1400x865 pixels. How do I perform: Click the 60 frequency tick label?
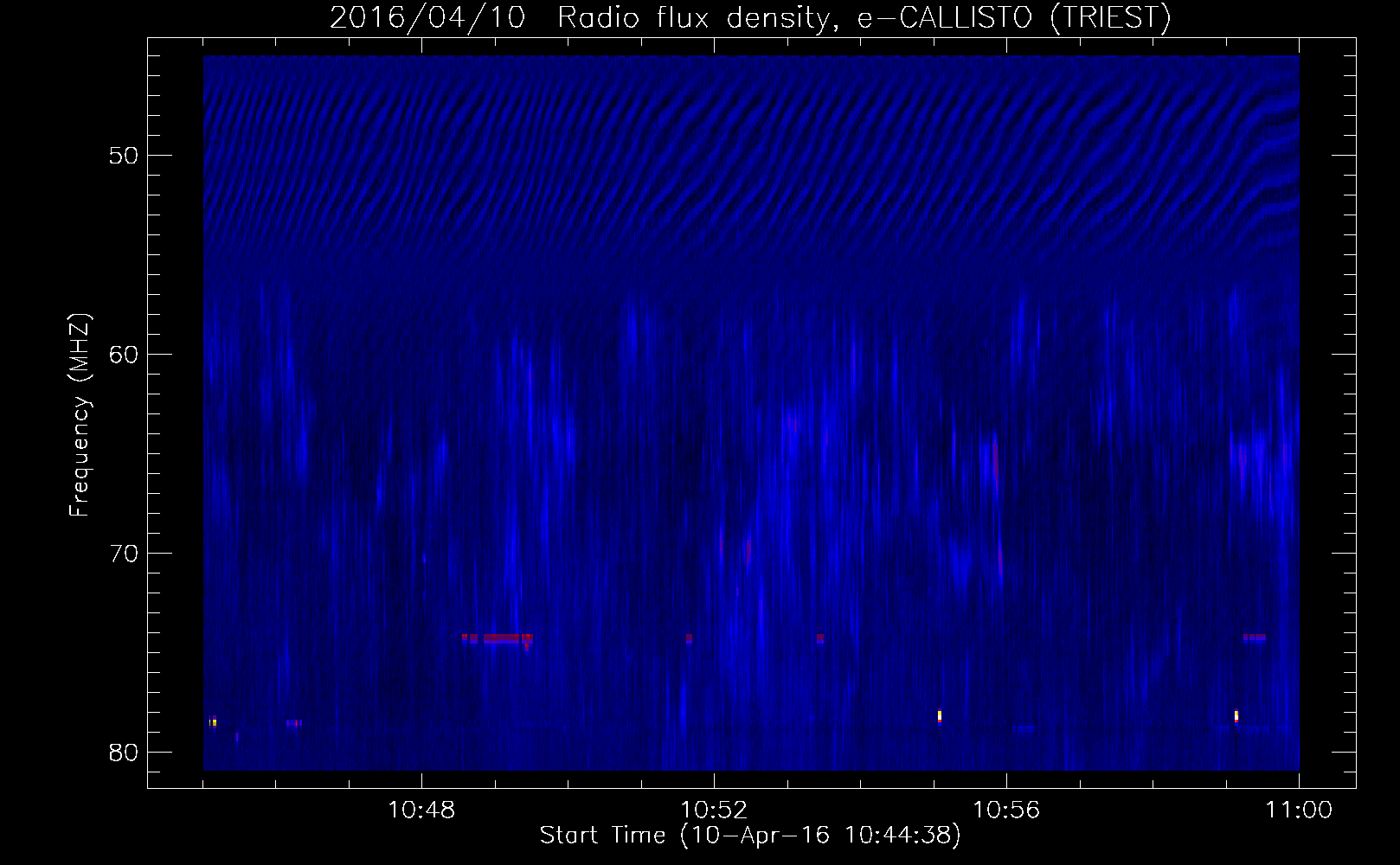(125, 355)
